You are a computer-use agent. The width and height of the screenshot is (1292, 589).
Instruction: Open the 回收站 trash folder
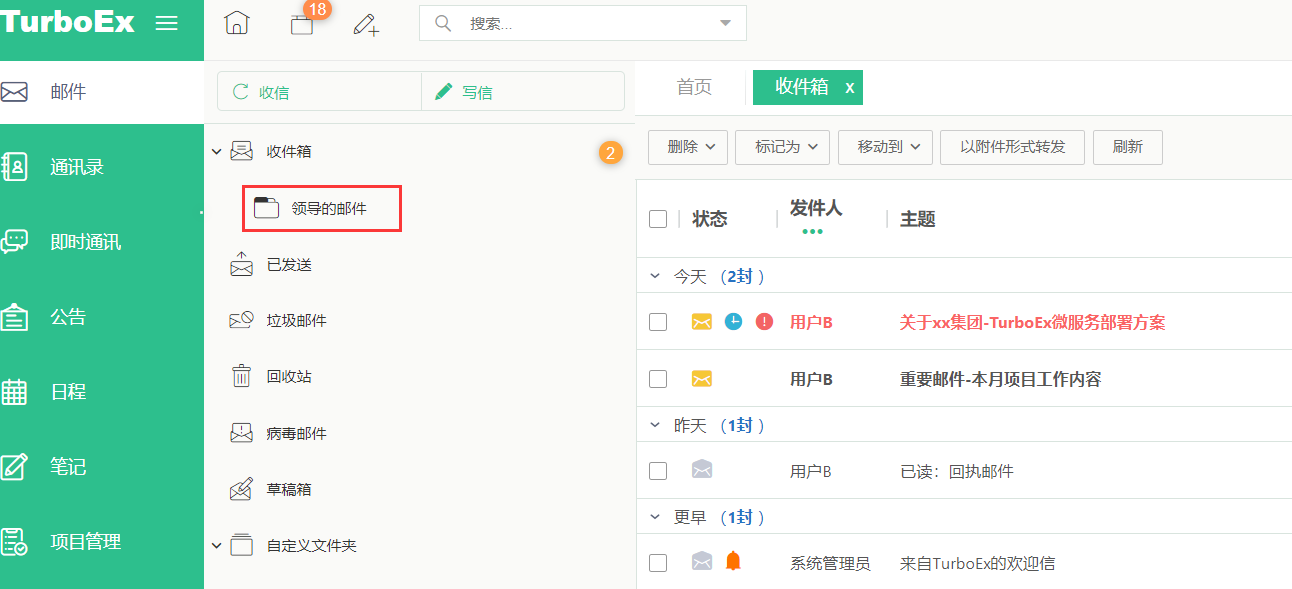[x=289, y=377]
